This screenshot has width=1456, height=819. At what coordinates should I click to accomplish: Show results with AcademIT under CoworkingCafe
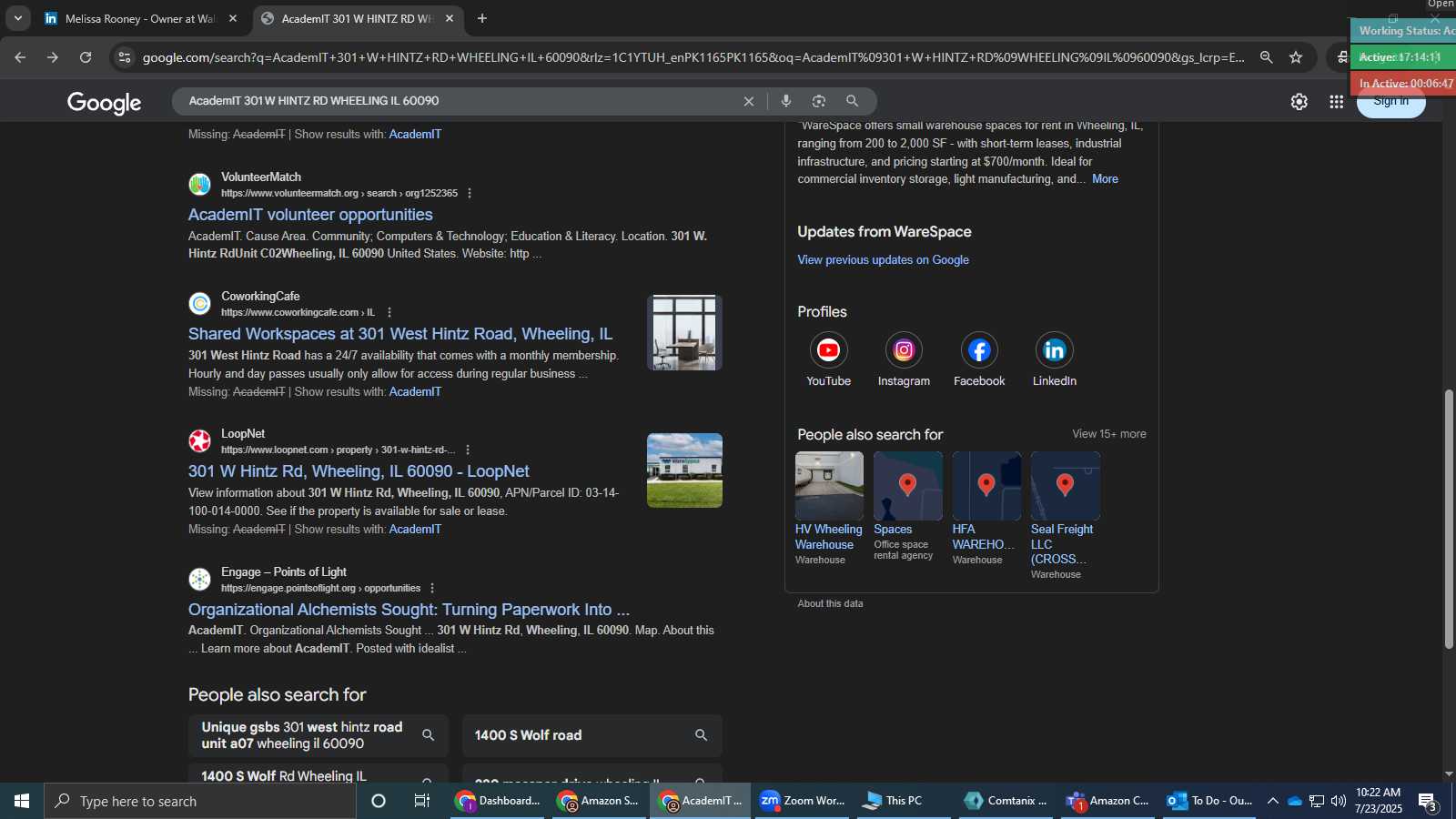coord(415,392)
